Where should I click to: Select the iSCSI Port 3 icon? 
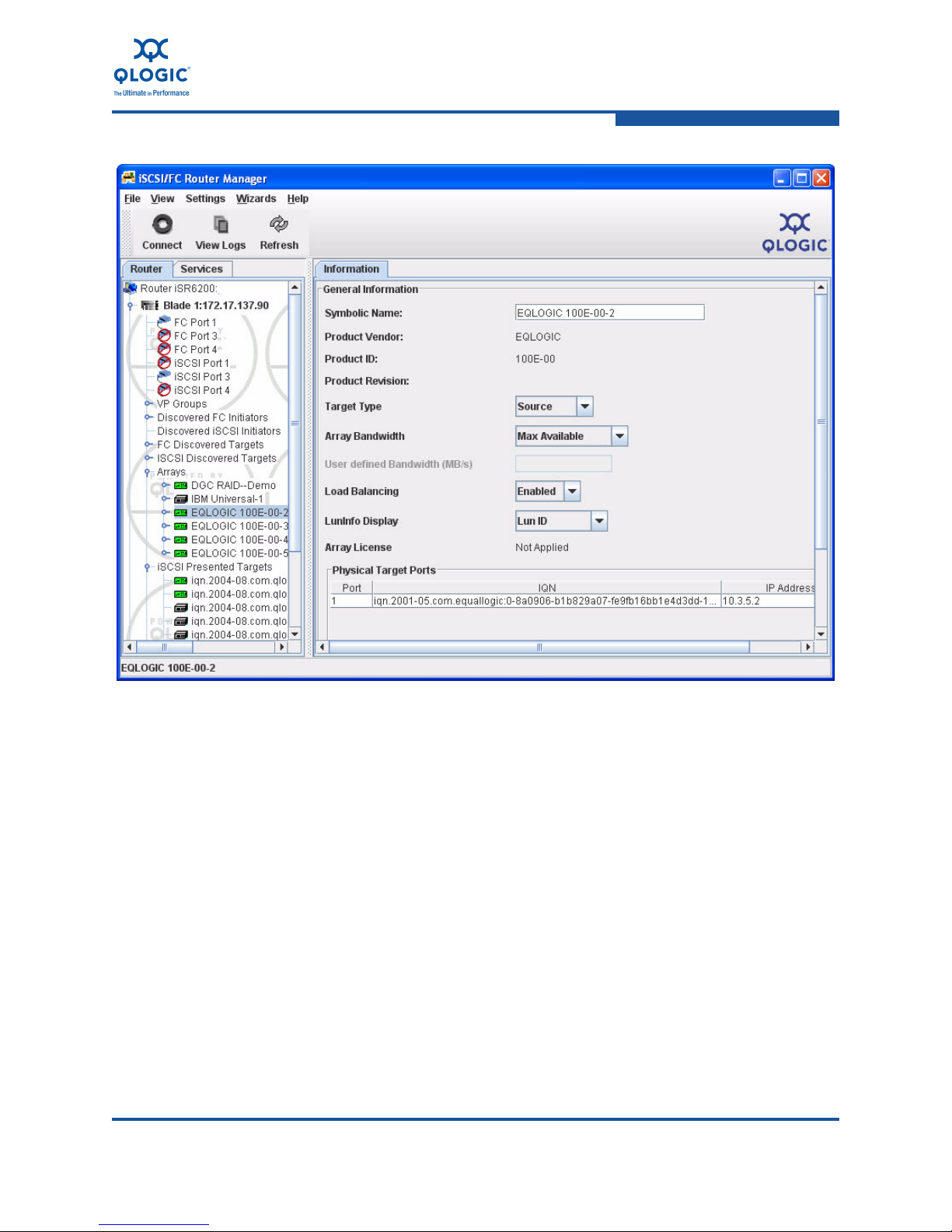tap(164, 376)
